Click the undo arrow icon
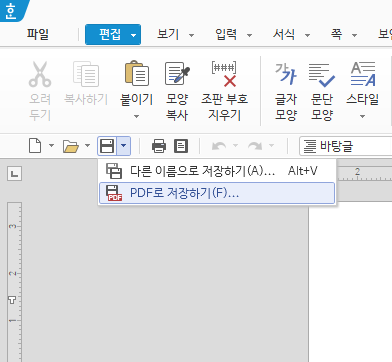The height and width of the screenshot is (362, 392). pos(219,146)
